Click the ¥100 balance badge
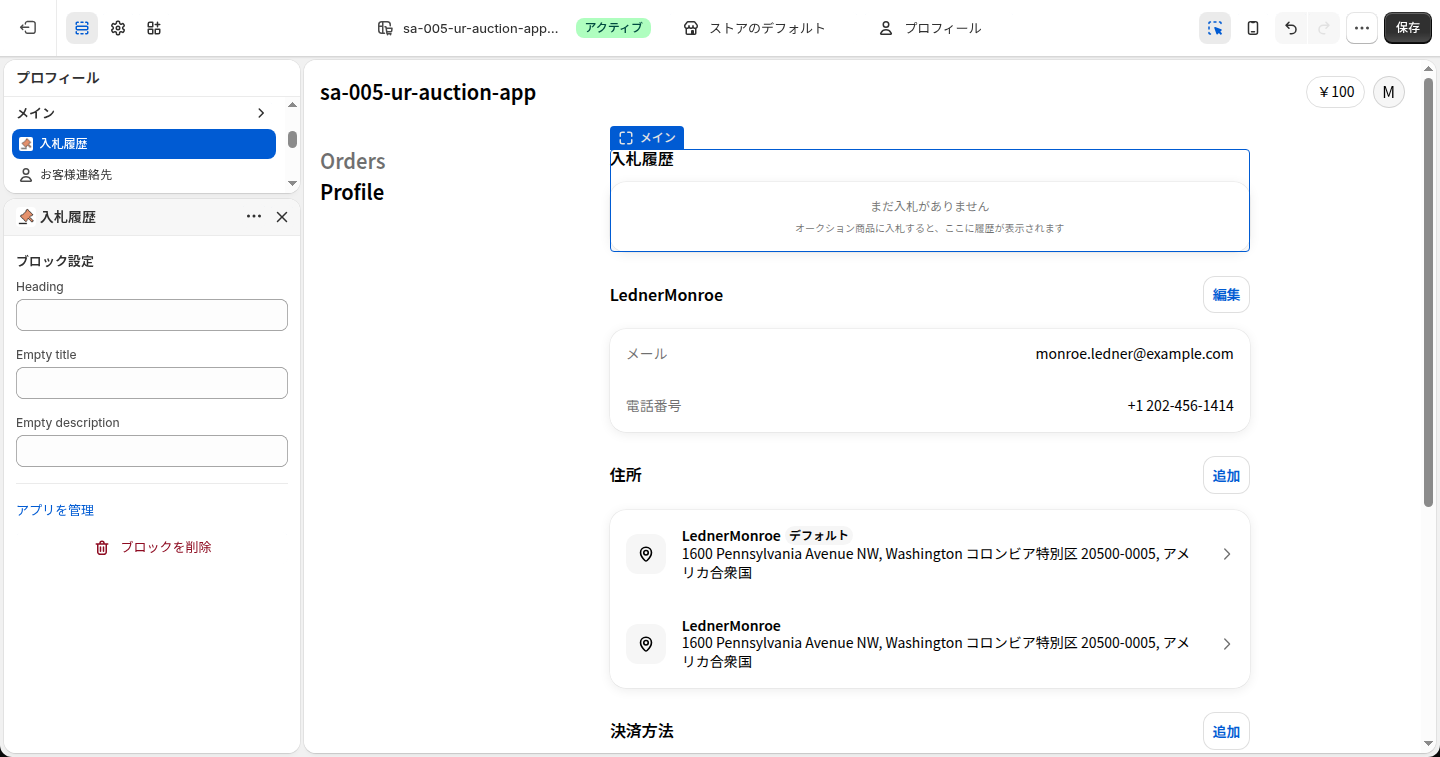Image resolution: width=1440 pixels, height=757 pixels. 1336,92
